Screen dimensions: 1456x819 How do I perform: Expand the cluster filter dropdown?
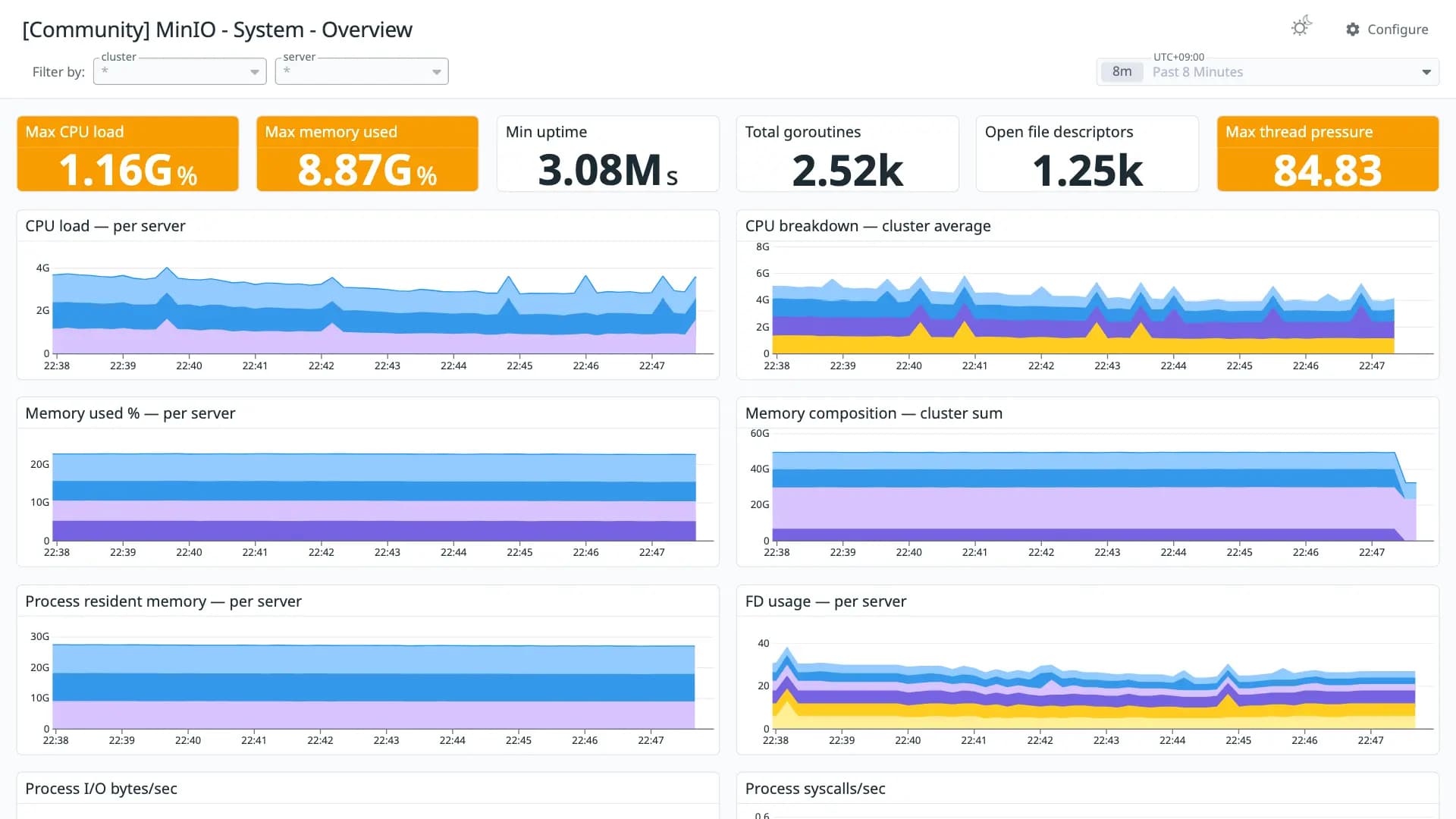coord(180,71)
